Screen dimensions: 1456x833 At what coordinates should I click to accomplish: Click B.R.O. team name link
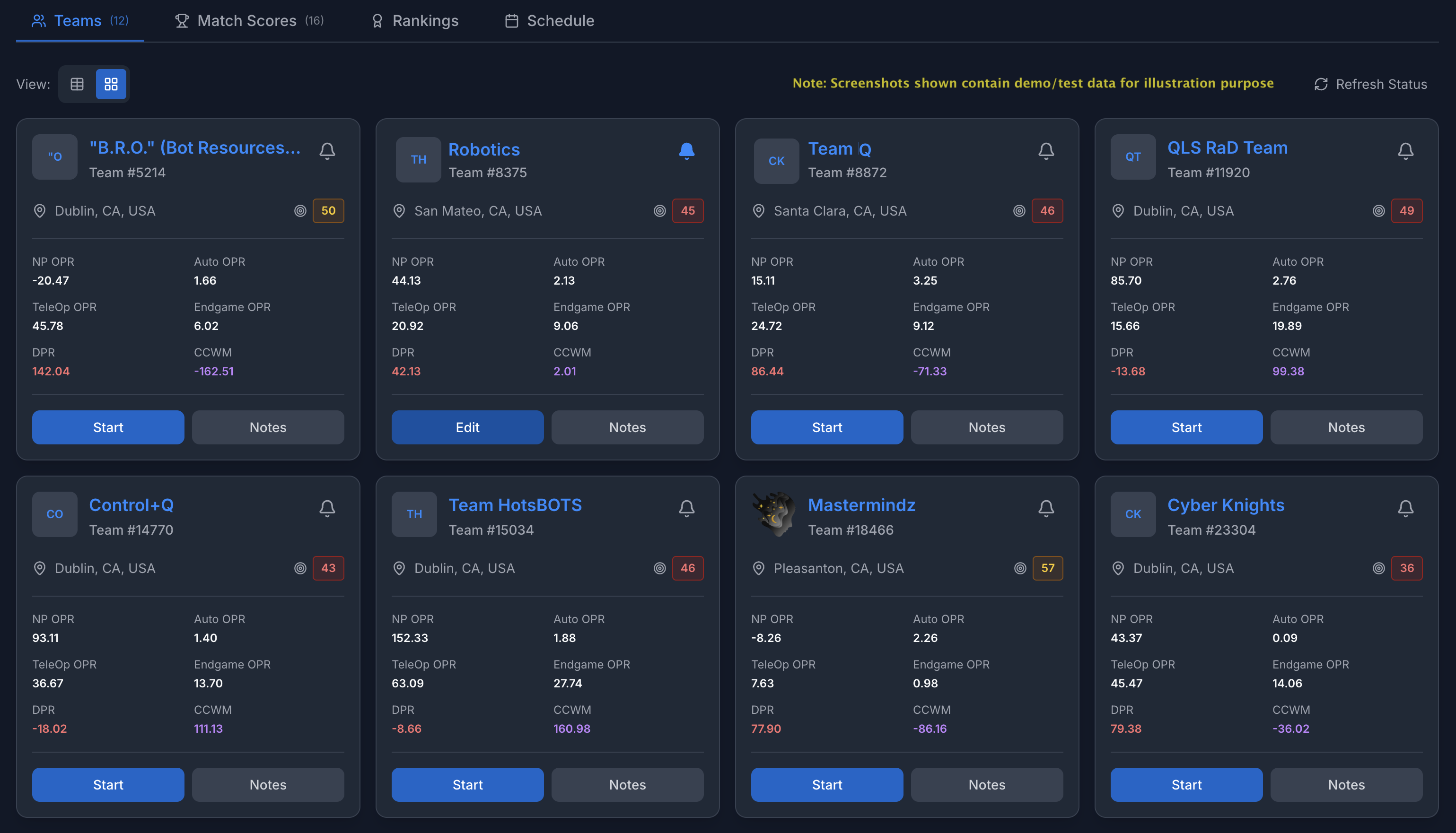pyautogui.click(x=194, y=148)
